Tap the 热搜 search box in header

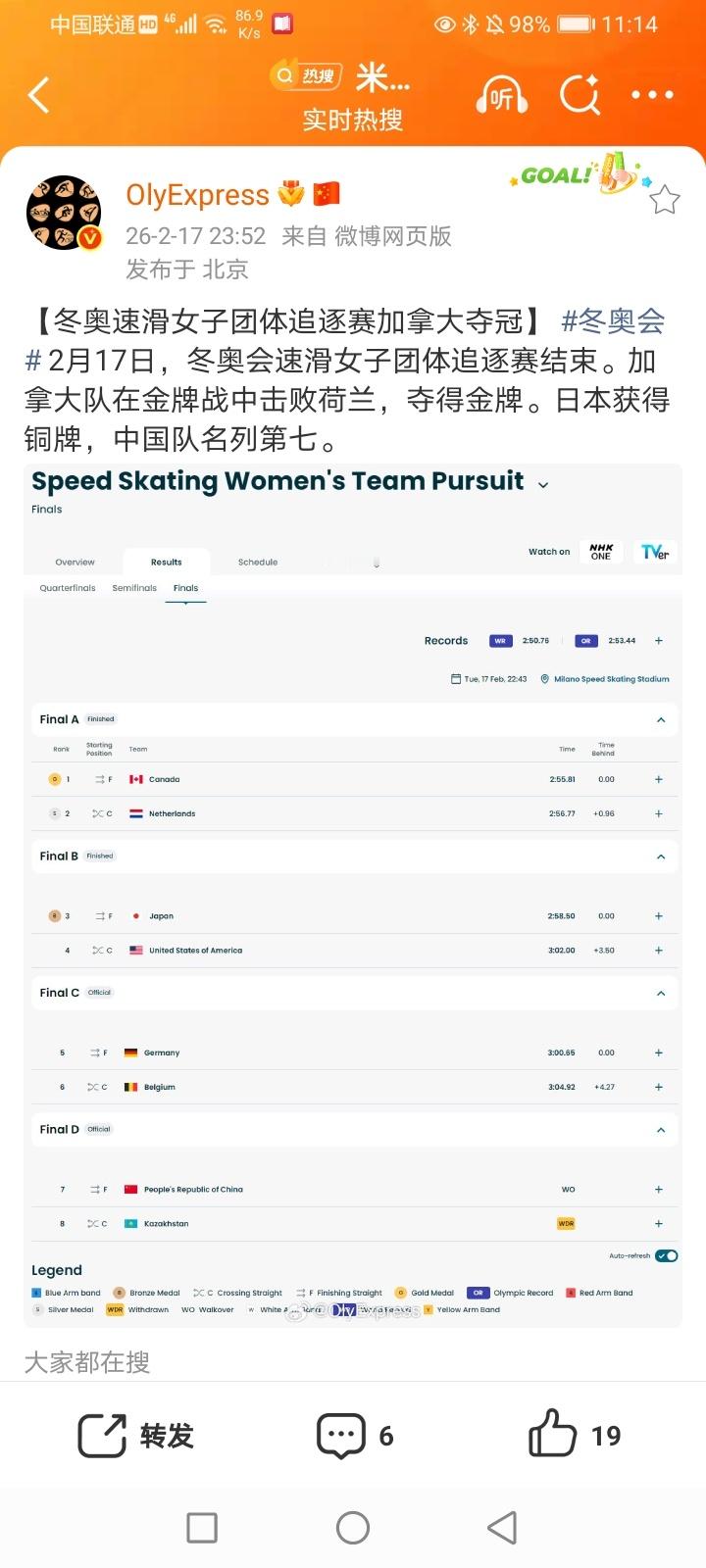[x=304, y=75]
